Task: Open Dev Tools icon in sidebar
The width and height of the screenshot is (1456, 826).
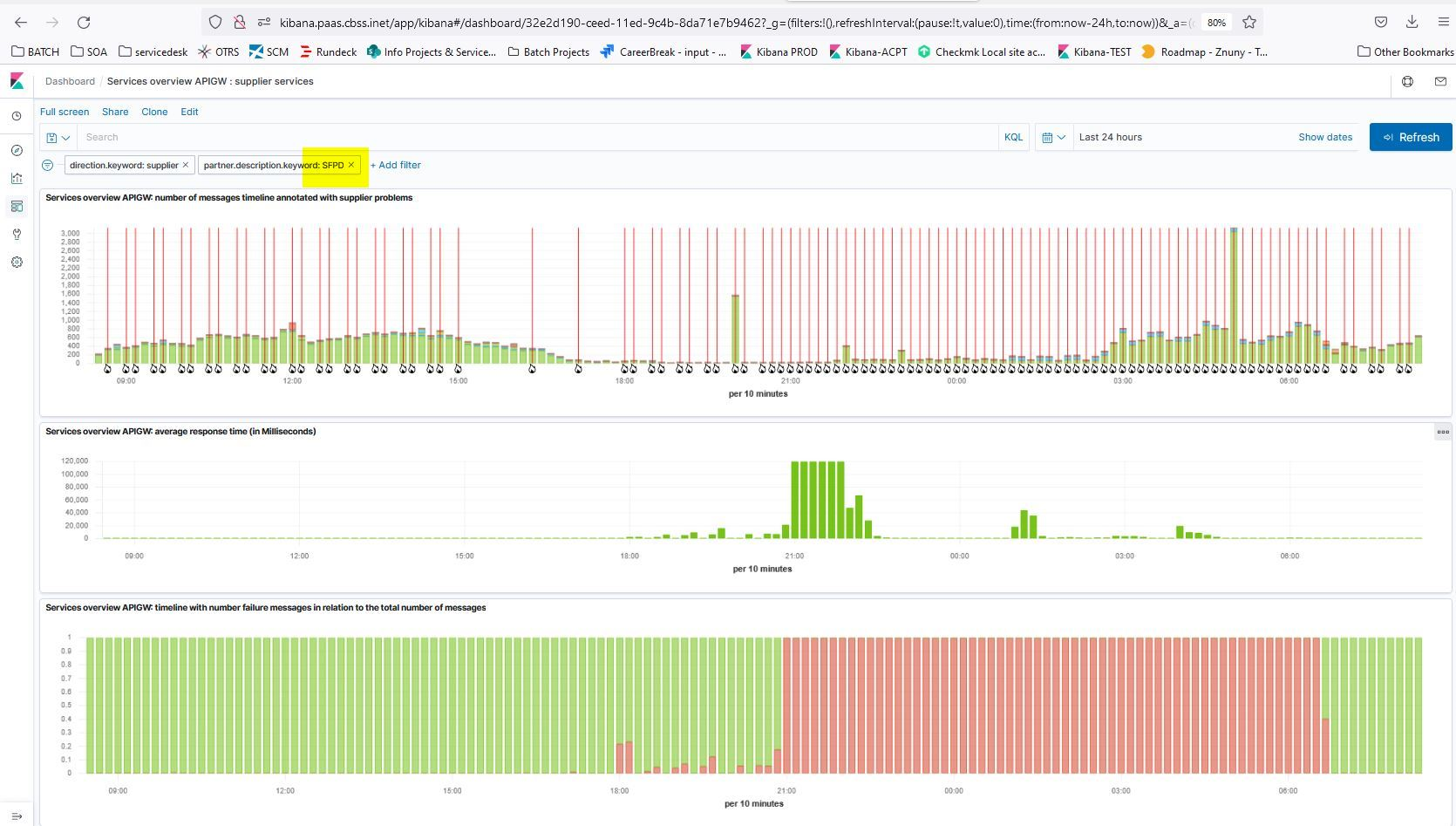Action: coord(17,235)
